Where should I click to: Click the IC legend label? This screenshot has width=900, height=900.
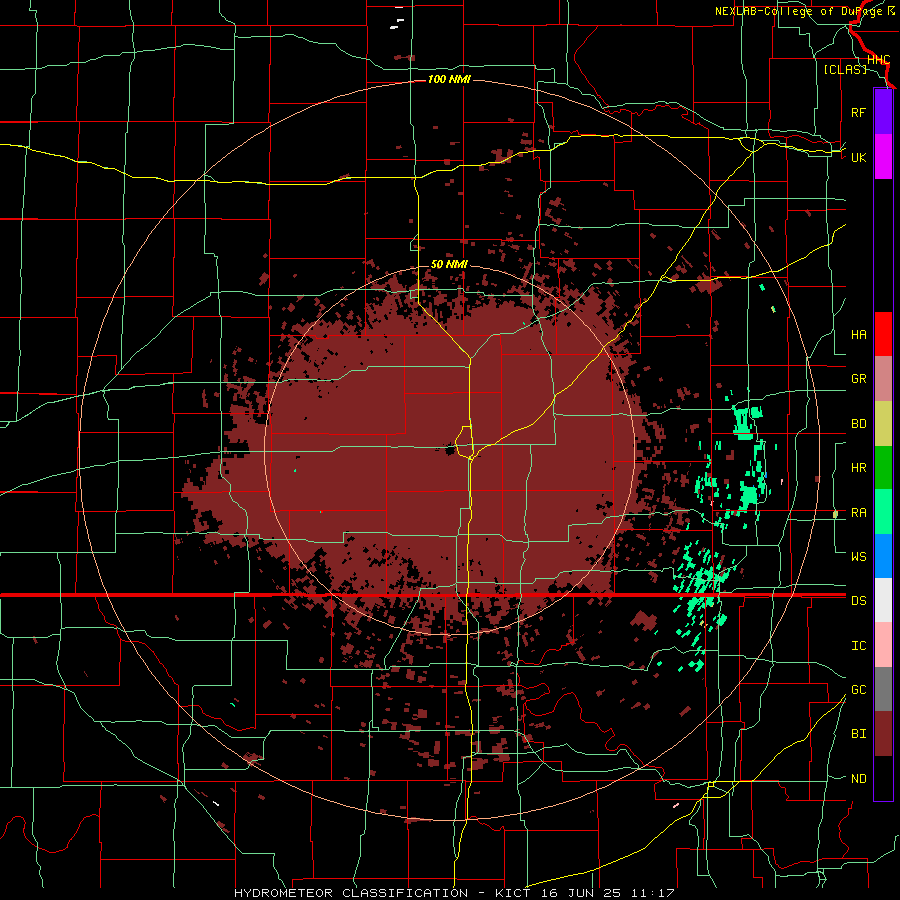click(x=858, y=646)
